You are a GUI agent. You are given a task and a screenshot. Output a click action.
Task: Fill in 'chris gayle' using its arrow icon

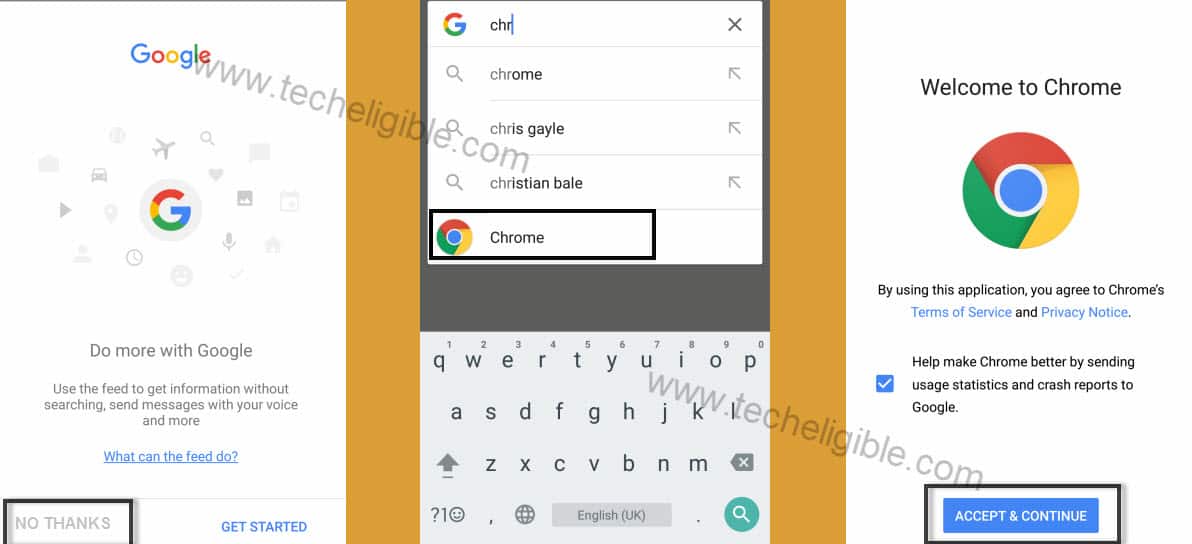click(734, 128)
